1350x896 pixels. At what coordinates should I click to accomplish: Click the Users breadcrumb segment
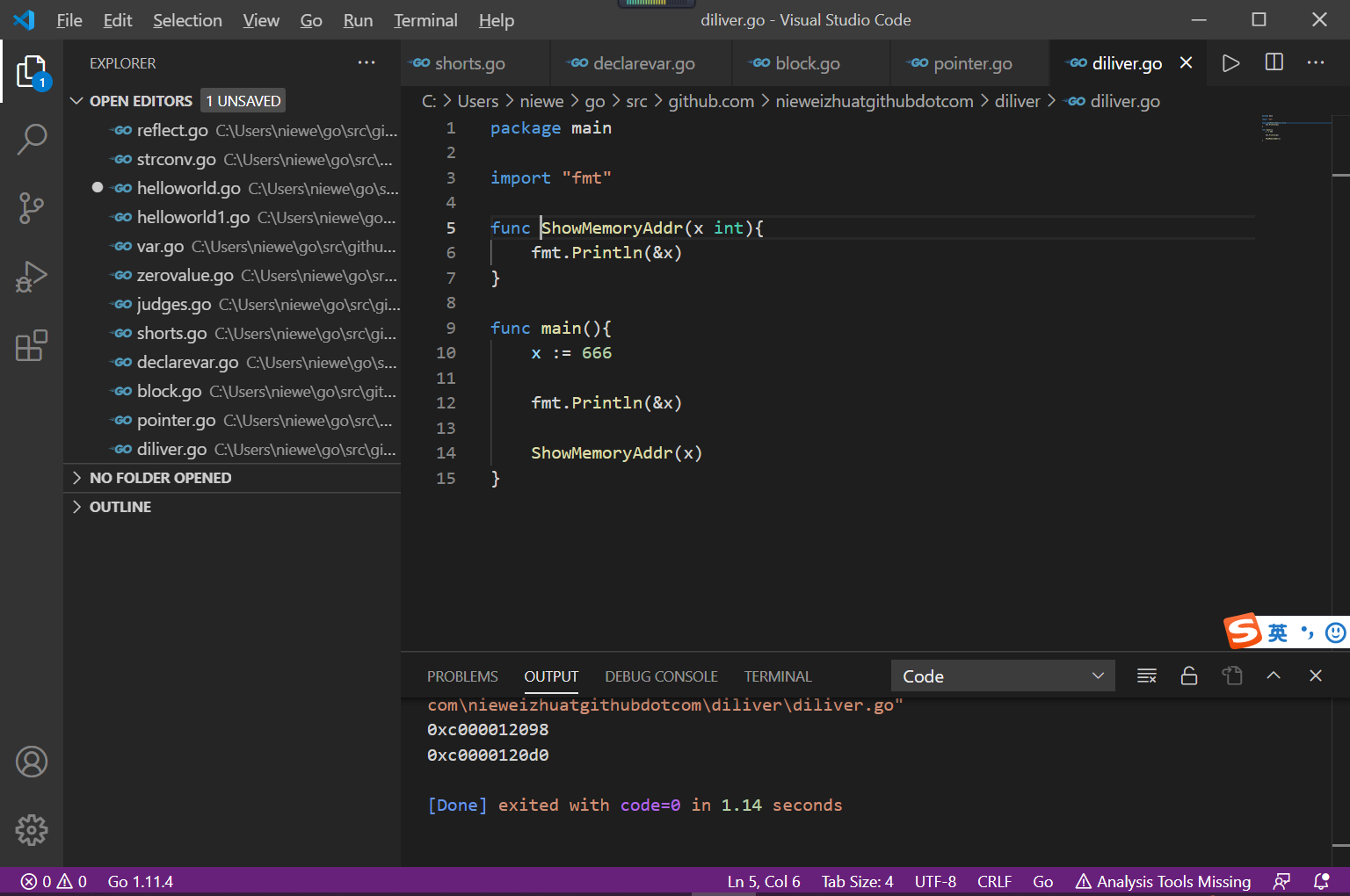[478, 101]
